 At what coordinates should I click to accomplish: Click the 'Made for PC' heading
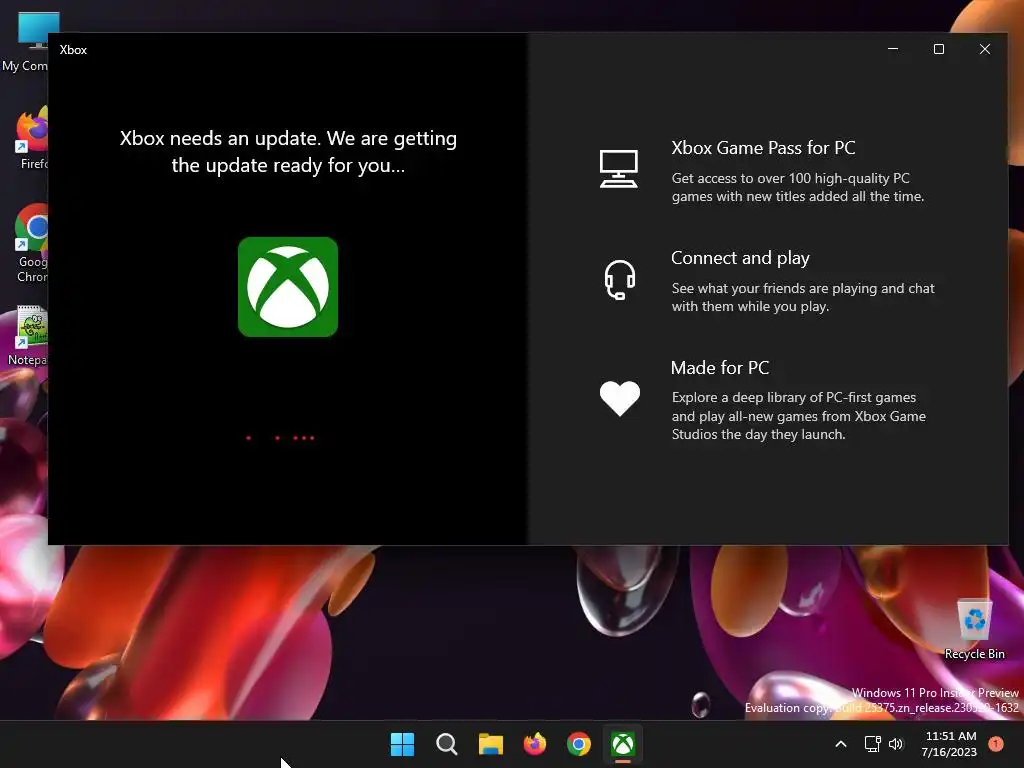(720, 368)
